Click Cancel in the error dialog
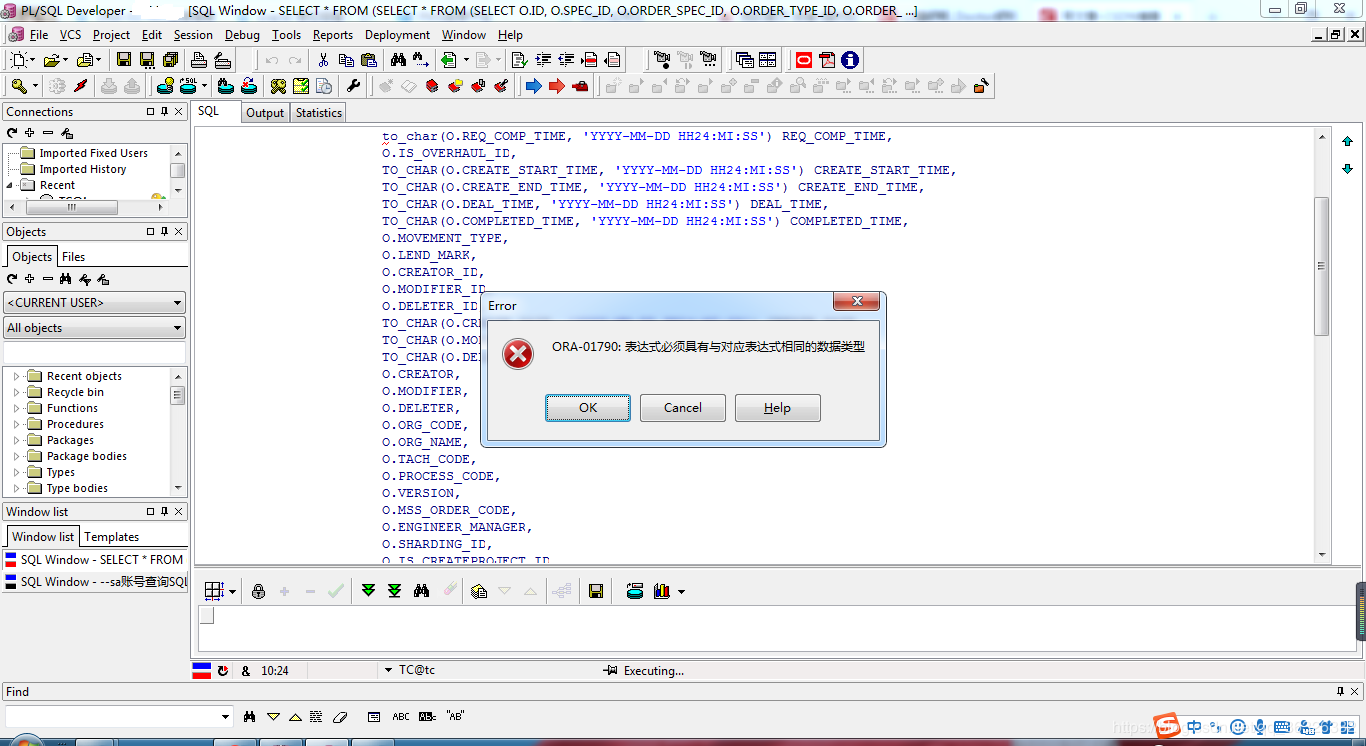Image resolution: width=1366 pixels, height=746 pixels. click(683, 407)
